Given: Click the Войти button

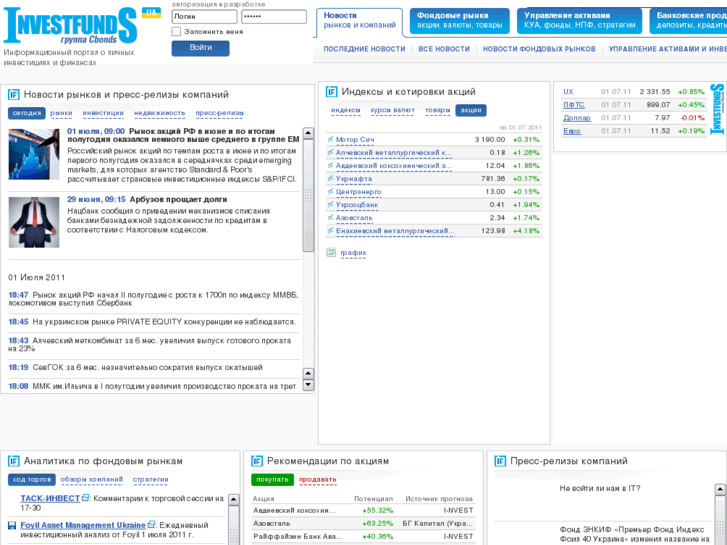Looking at the screenshot, I should 200,48.
